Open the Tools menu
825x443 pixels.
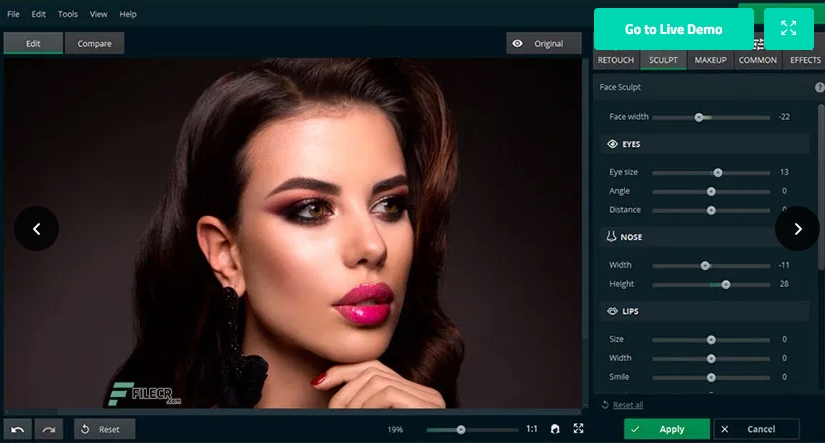tap(68, 14)
